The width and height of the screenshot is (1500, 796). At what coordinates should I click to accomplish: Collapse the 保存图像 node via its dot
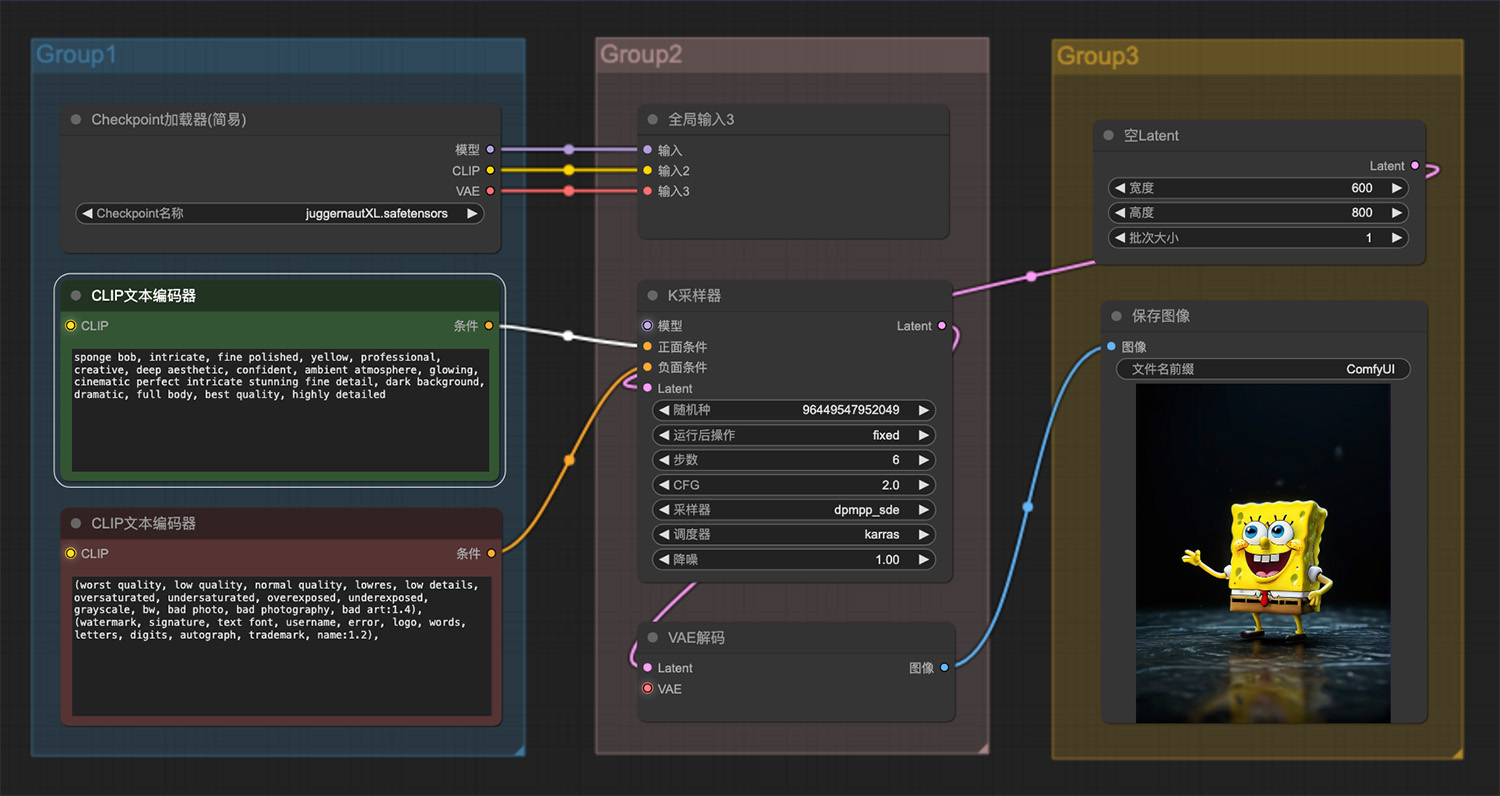[x=1116, y=316]
